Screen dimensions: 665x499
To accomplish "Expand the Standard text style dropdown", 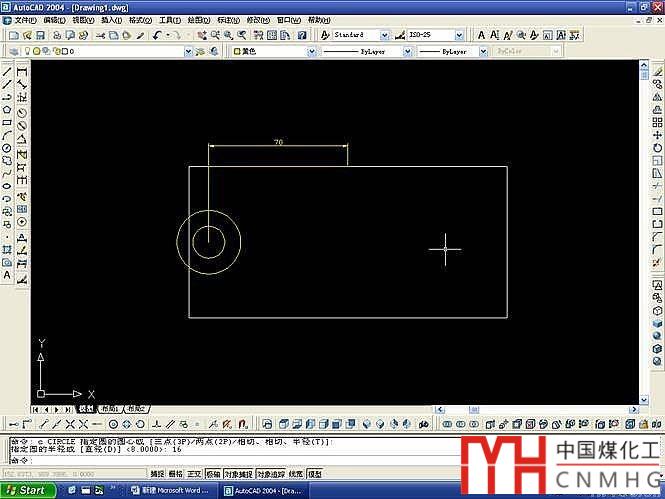I will [x=384, y=35].
